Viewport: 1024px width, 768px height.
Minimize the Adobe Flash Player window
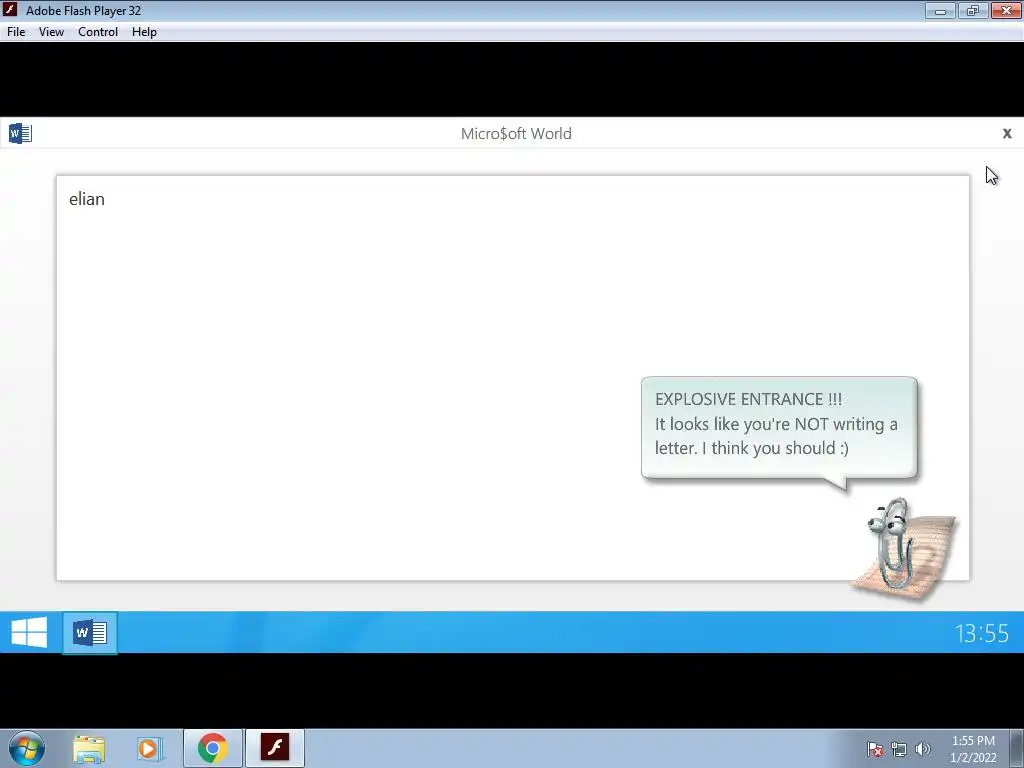(x=940, y=10)
